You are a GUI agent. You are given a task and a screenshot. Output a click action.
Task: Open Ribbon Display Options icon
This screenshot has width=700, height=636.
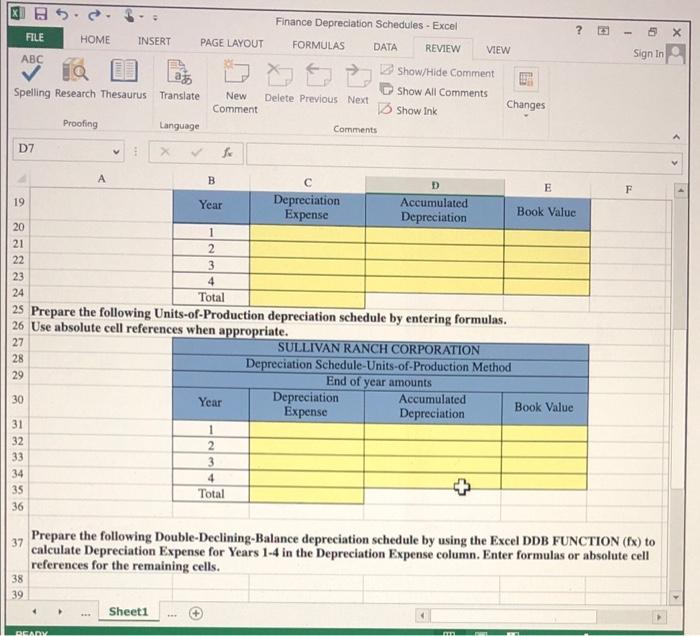tap(603, 31)
